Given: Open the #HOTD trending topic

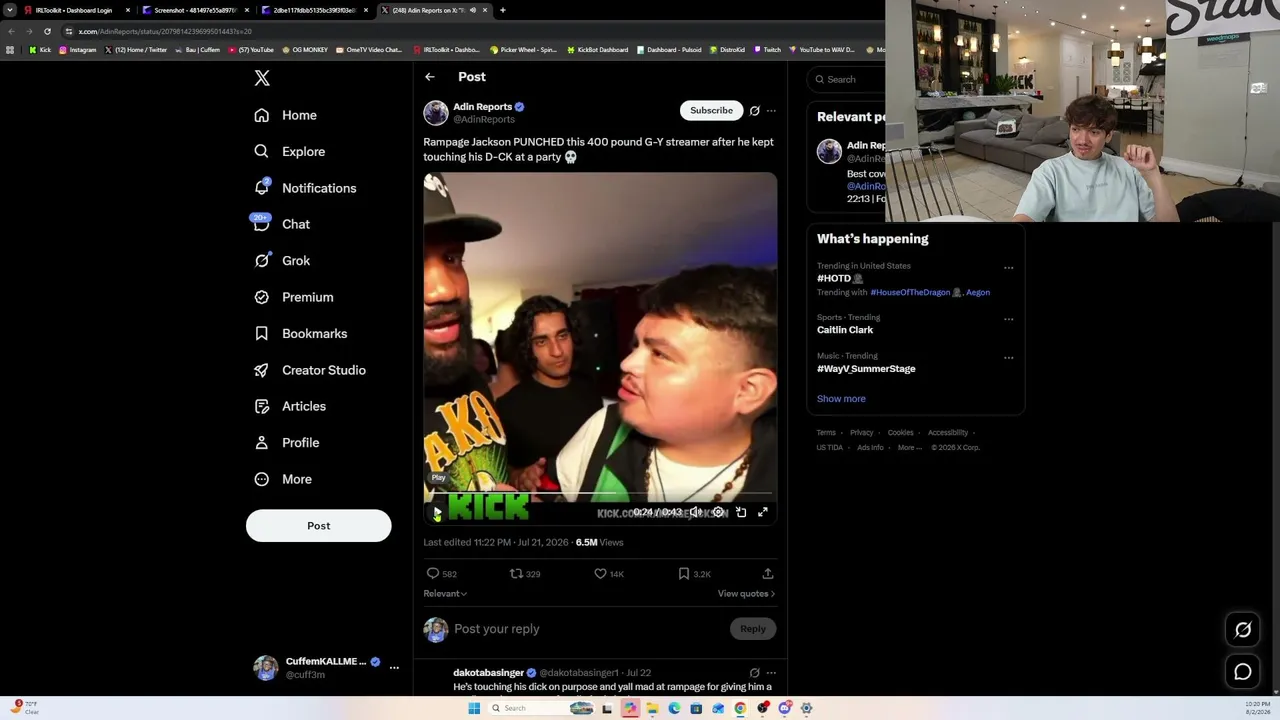Looking at the screenshot, I should pos(840,279).
